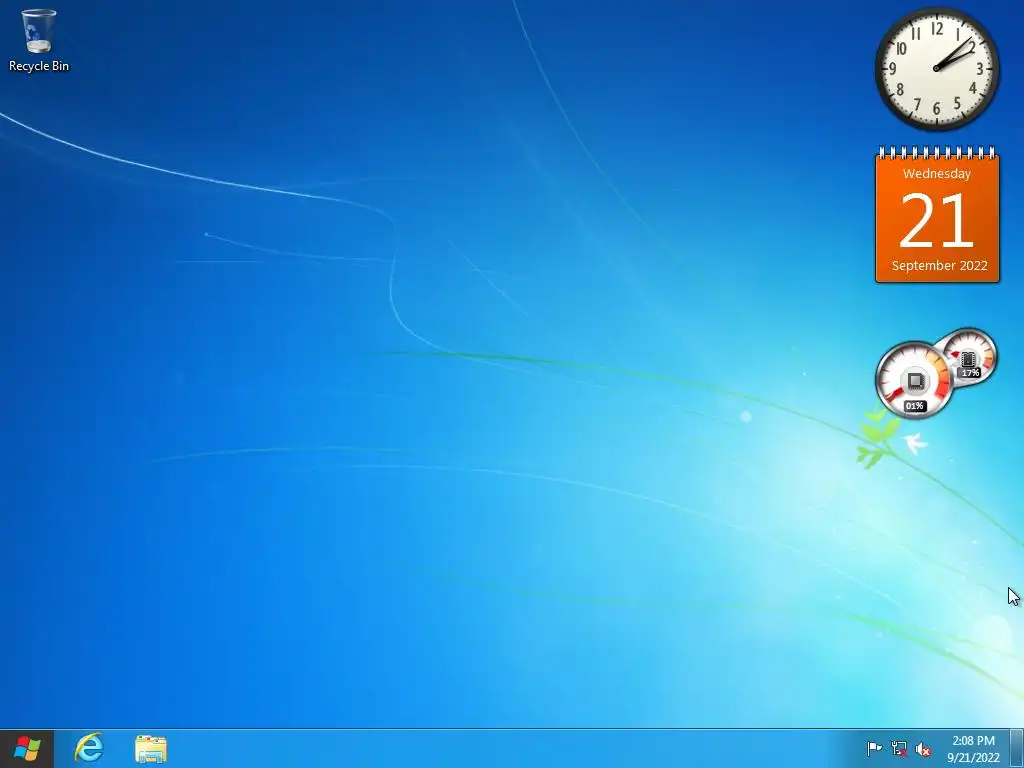
Task: Click the CPU meter gauge showing 01%
Action: coord(914,380)
